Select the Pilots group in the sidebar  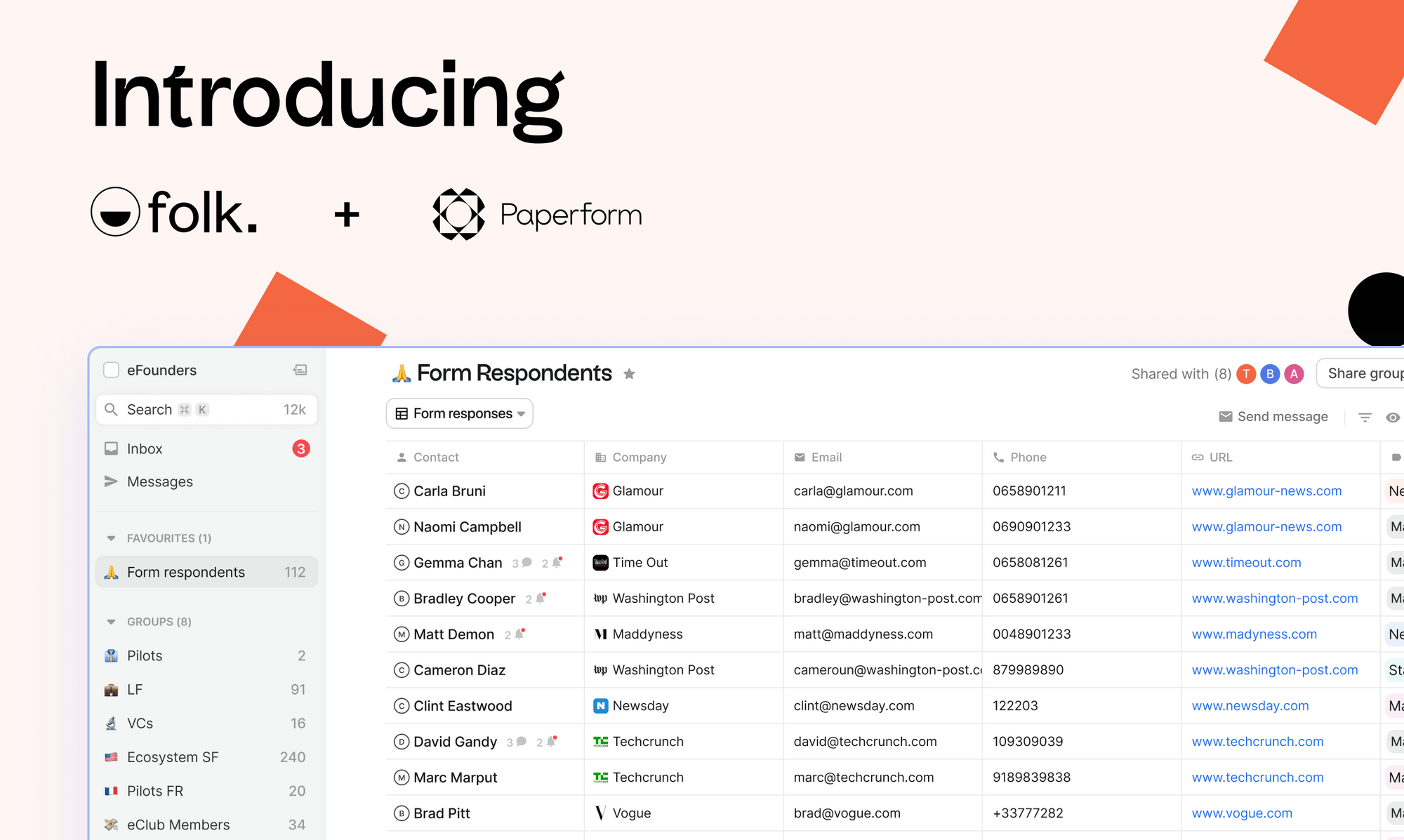(145, 655)
